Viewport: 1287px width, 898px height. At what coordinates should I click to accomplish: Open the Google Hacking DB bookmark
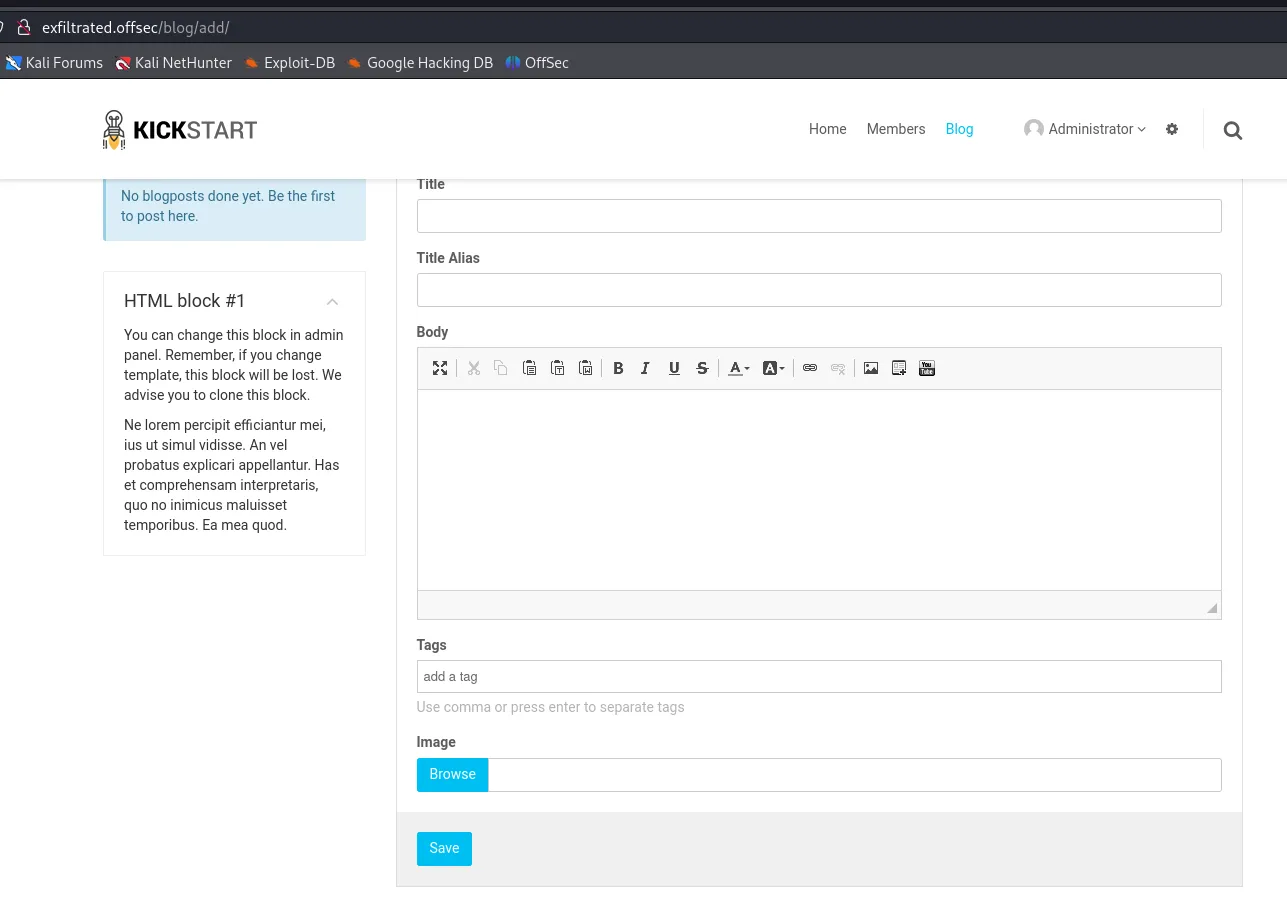(420, 62)
